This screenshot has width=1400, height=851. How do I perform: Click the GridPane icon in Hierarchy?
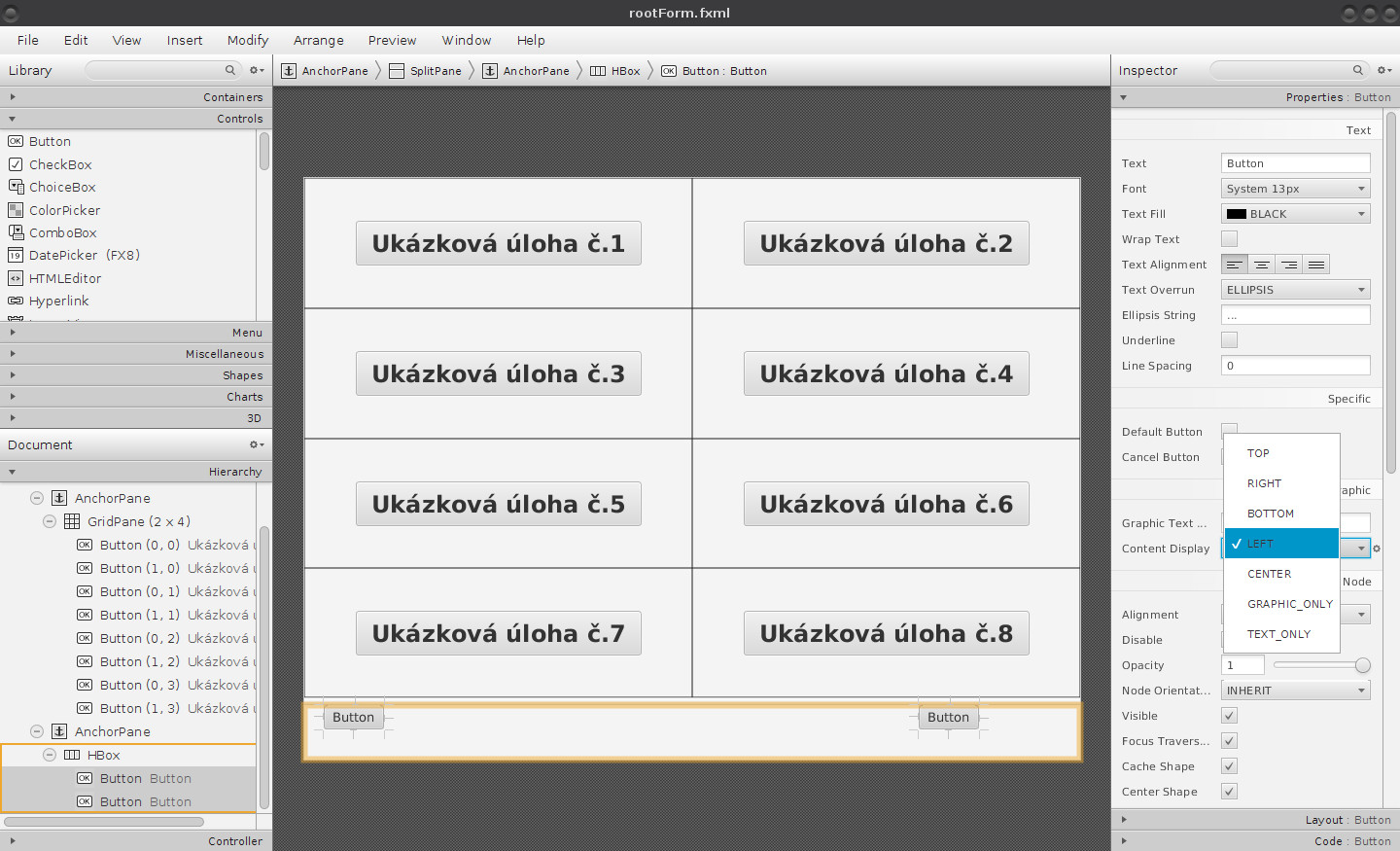pyautogui.click(x=72, y=521)
